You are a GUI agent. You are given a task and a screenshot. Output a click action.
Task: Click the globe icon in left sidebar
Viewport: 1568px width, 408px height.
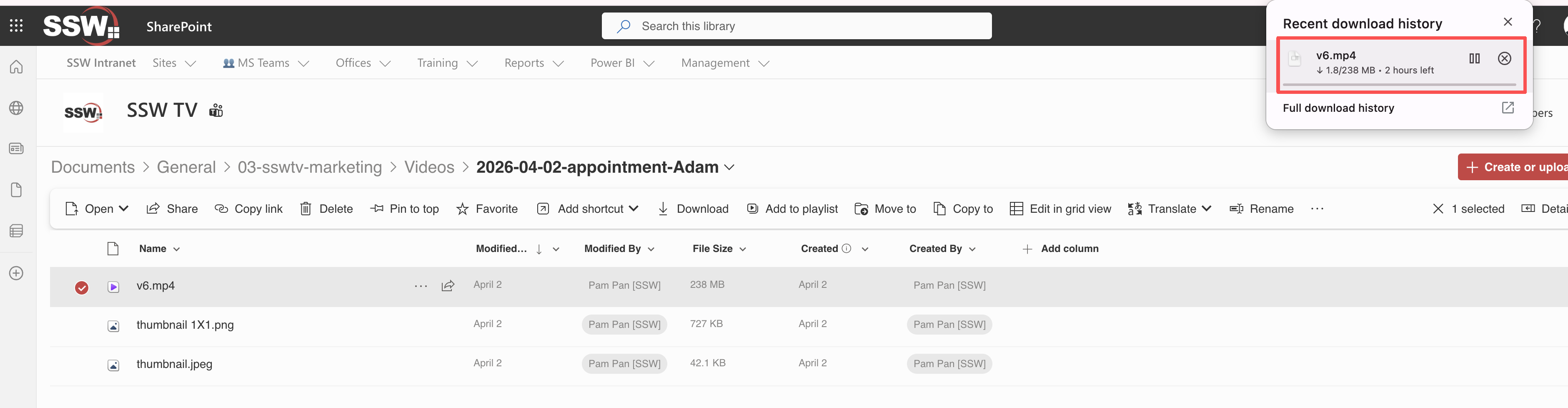pyautogui.click(x=16, y=108)
